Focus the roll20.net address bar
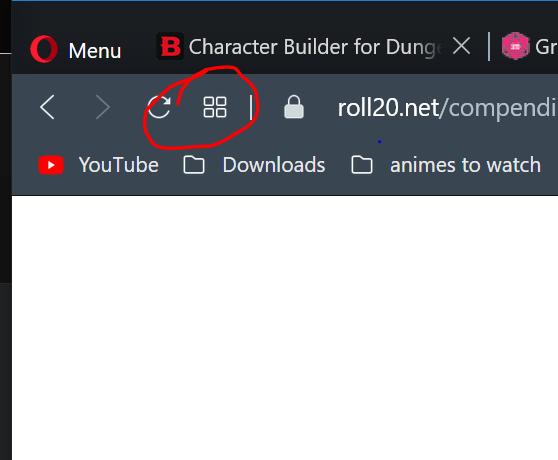 click(446, 108)
